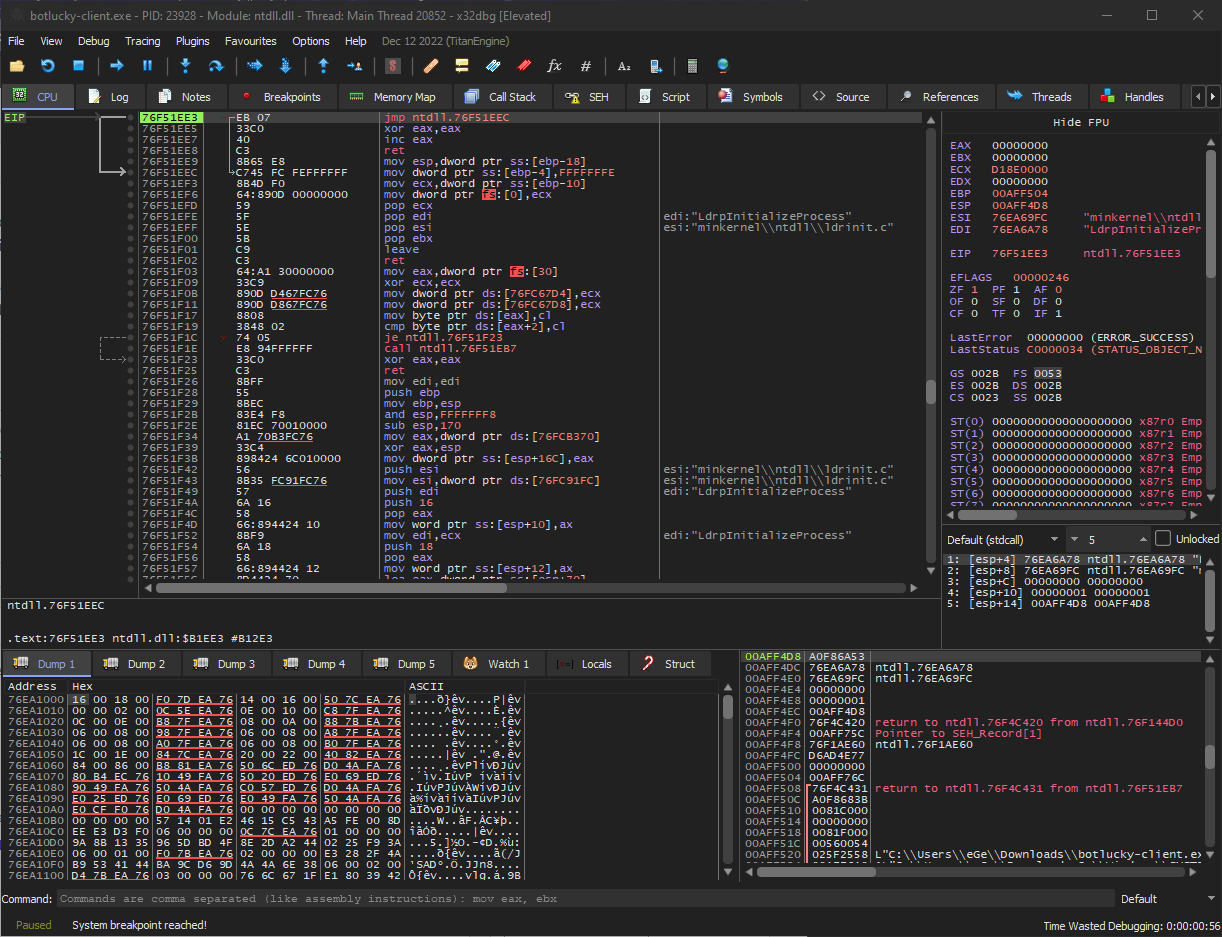Select the Dump 3 tab
The width and height of the screenshot is (1222, 937).
tap(227, 663)
